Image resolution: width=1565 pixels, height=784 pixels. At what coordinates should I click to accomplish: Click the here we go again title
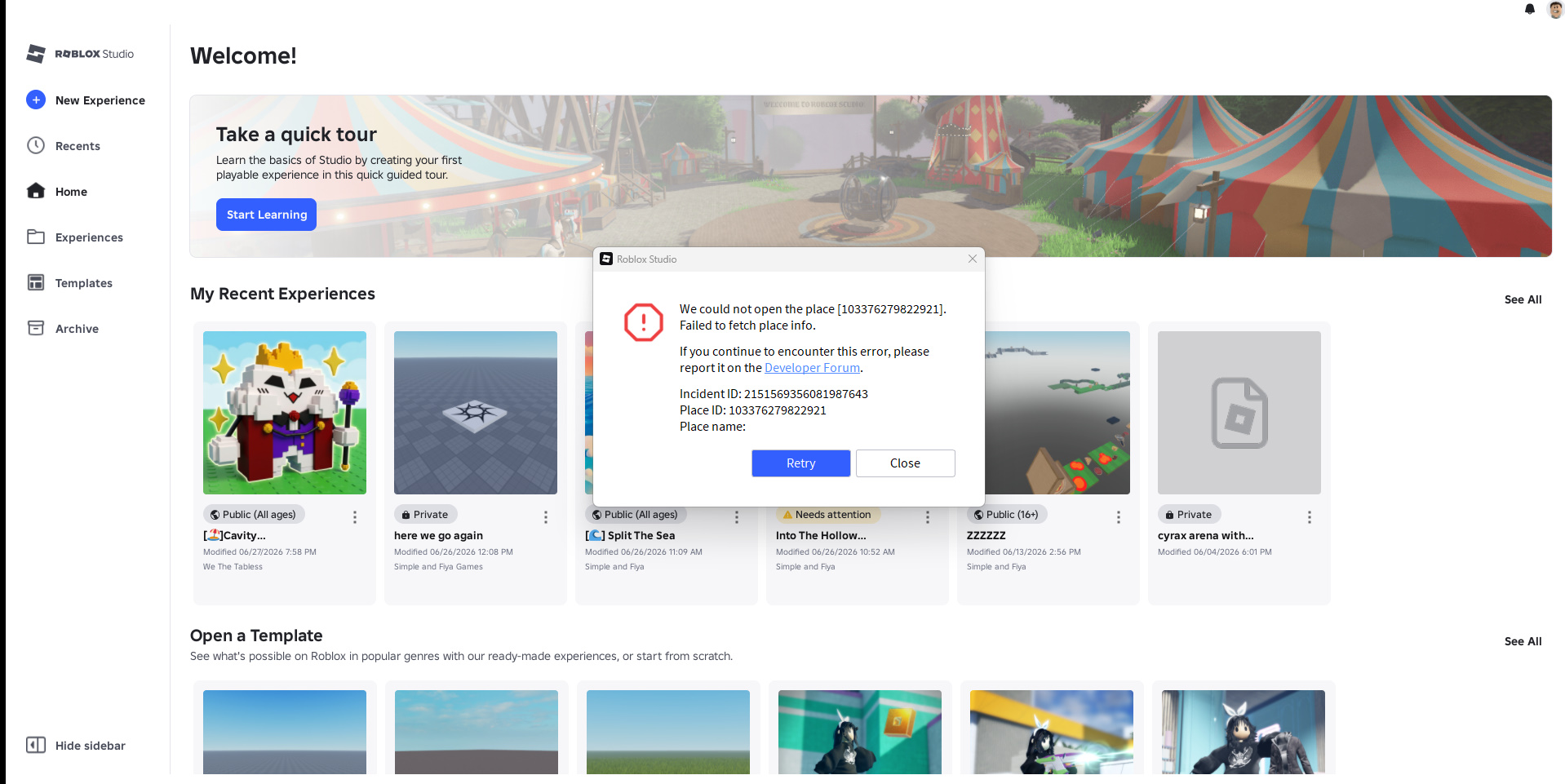[x=438, y=536]
